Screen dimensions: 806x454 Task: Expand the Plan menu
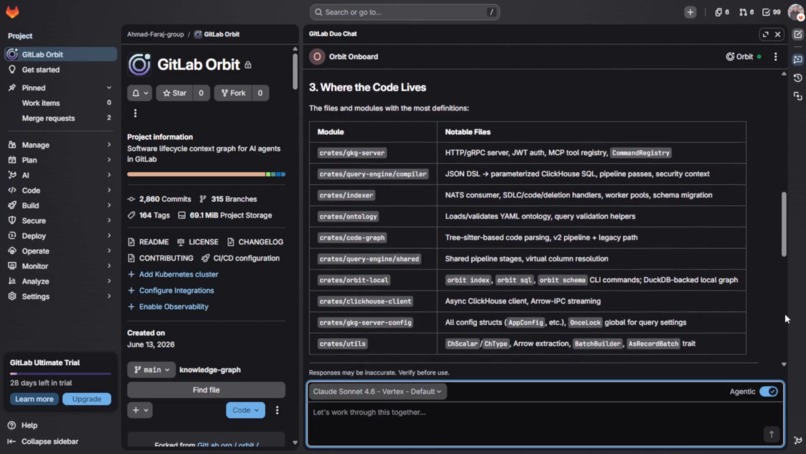click(61, 160)
